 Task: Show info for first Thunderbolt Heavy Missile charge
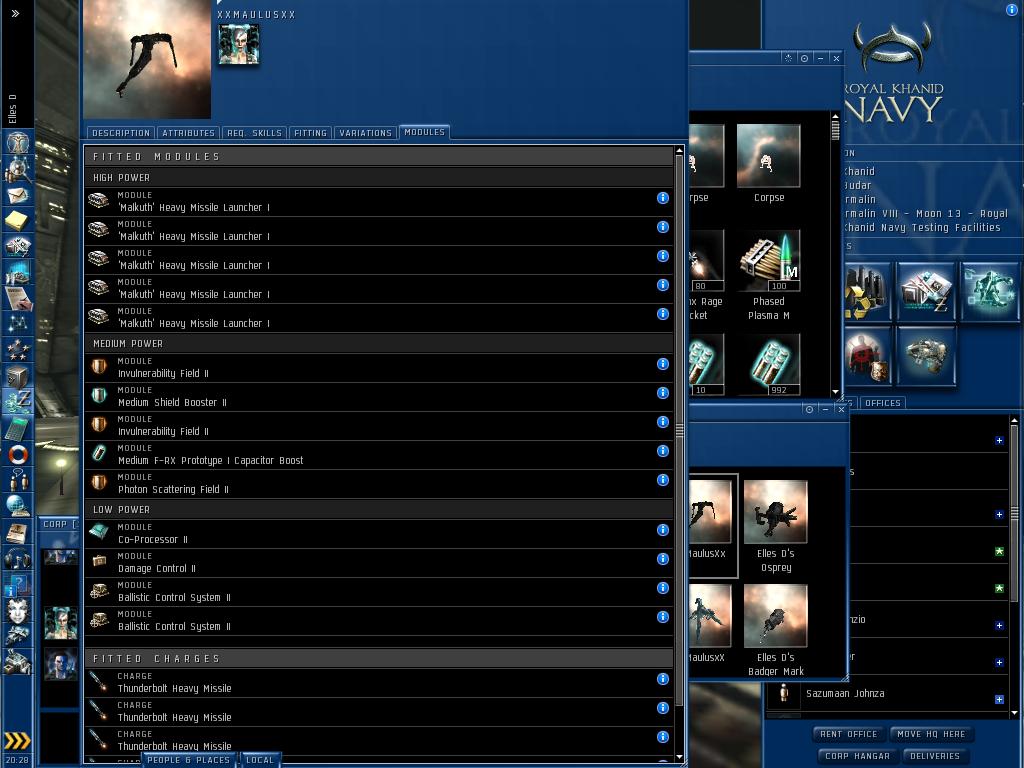tap(662, 679)
